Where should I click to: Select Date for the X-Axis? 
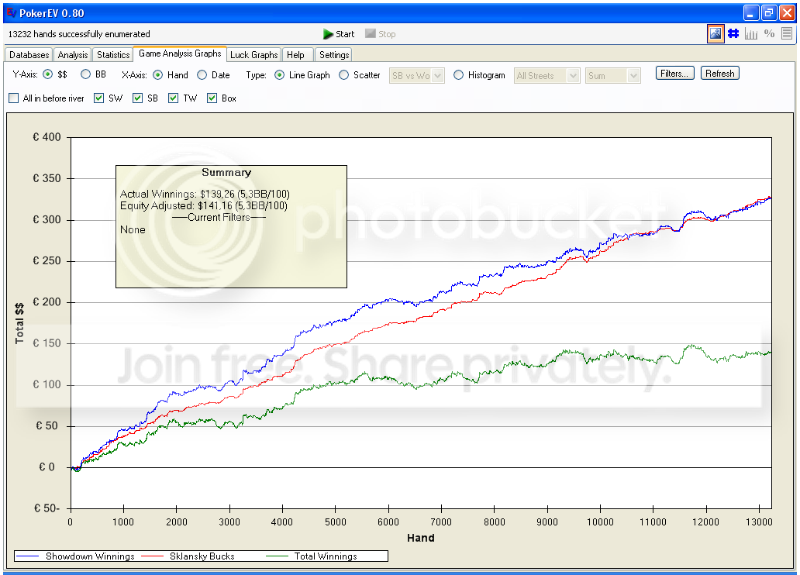click(x=202, y=75)
